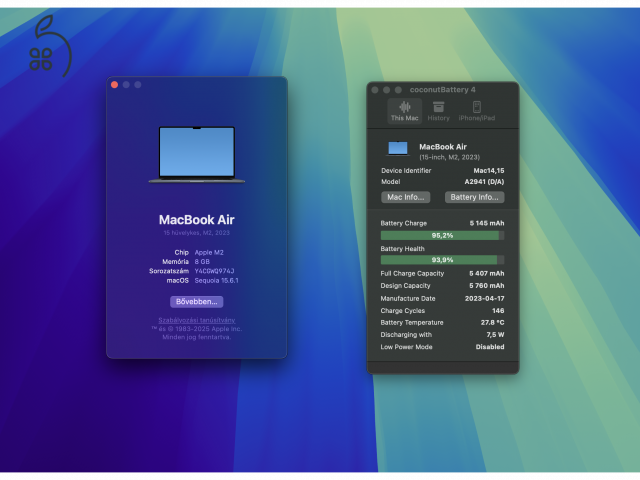Close the About This Mac window
Viewport: 640px width, 480px height.
pyautogui.click(x=114, y=84)
